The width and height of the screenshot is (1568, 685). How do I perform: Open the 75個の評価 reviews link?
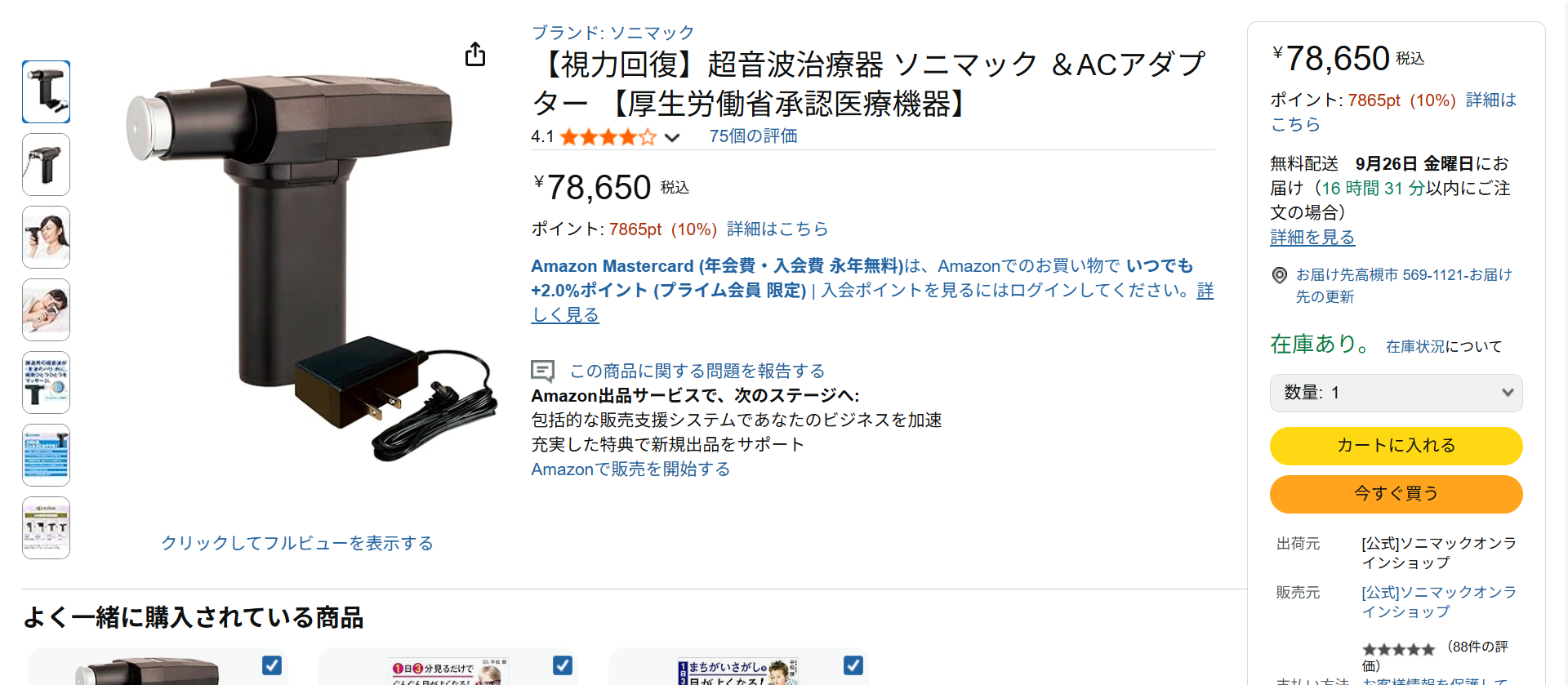point(753,136)
